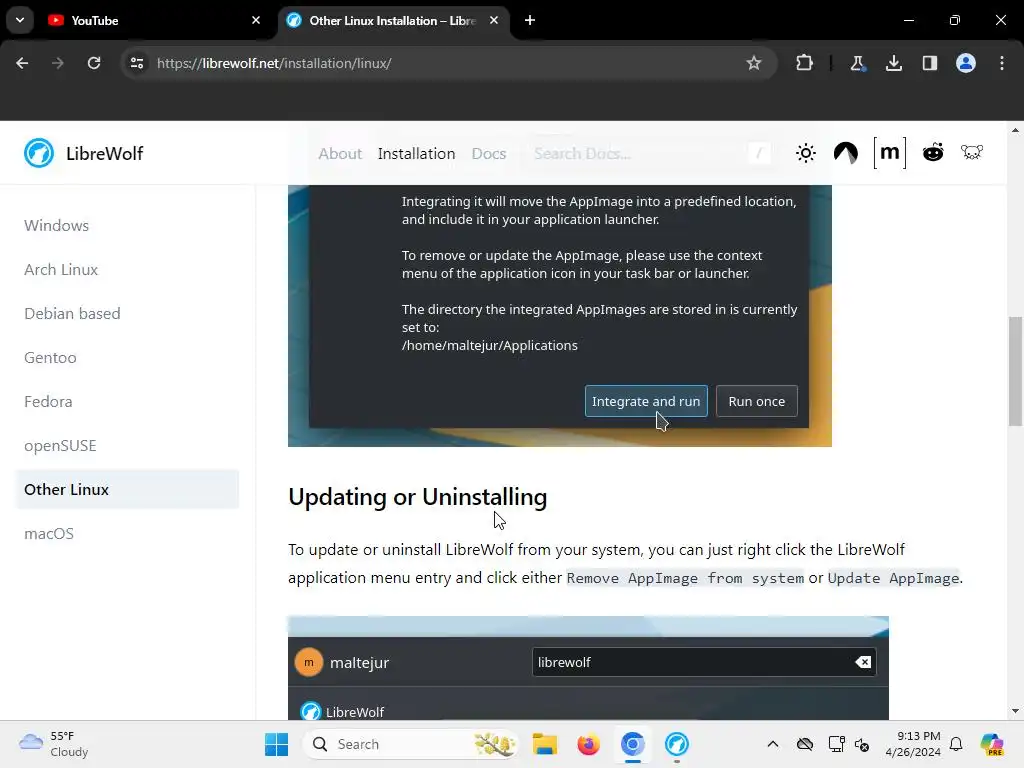Click the Integrate and run button

click(x=646, y=401)
